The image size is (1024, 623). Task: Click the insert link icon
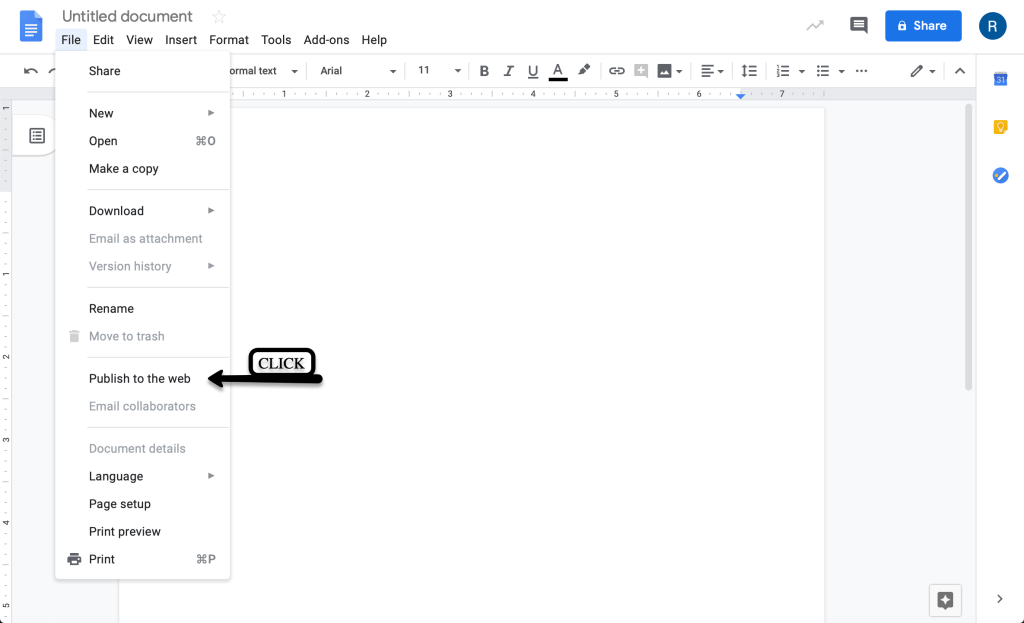tap(616, 71)
